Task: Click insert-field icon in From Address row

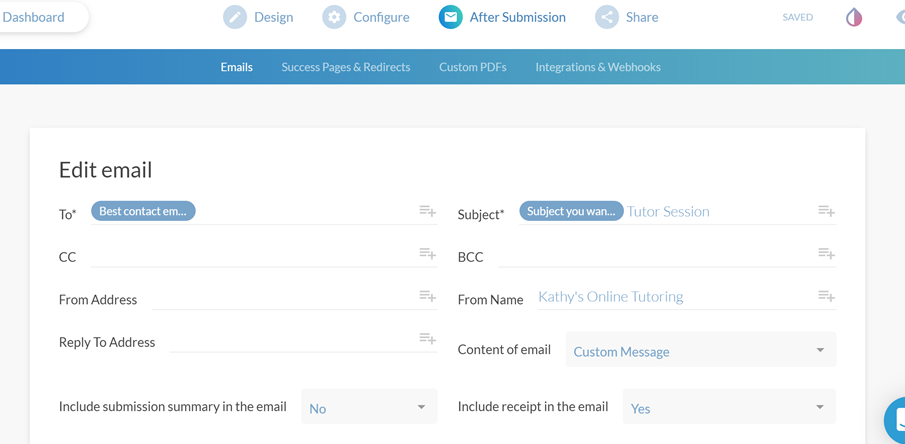Action: coord(427,296)
